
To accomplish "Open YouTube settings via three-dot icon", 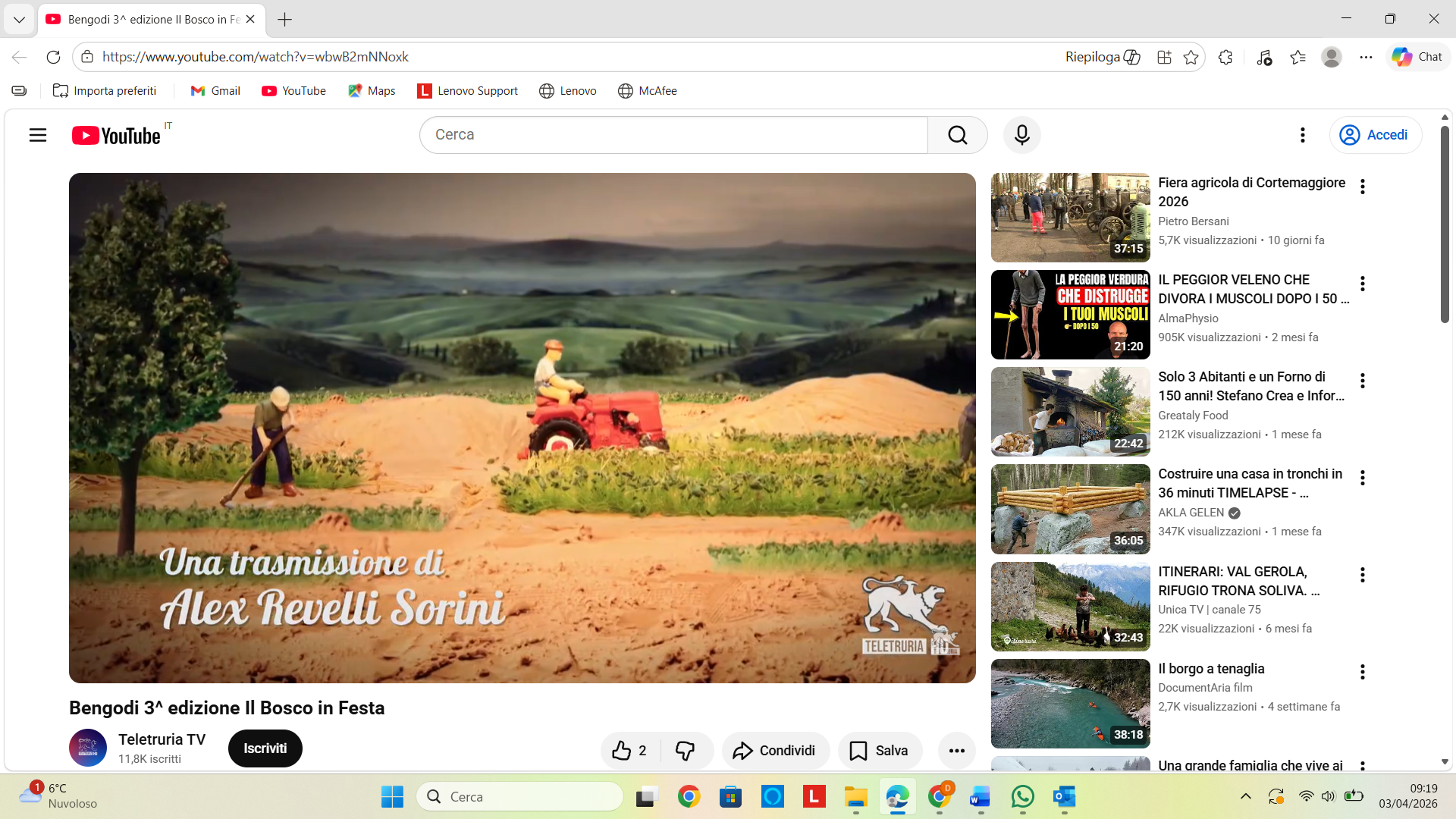I will click(x=1303, y=135).
